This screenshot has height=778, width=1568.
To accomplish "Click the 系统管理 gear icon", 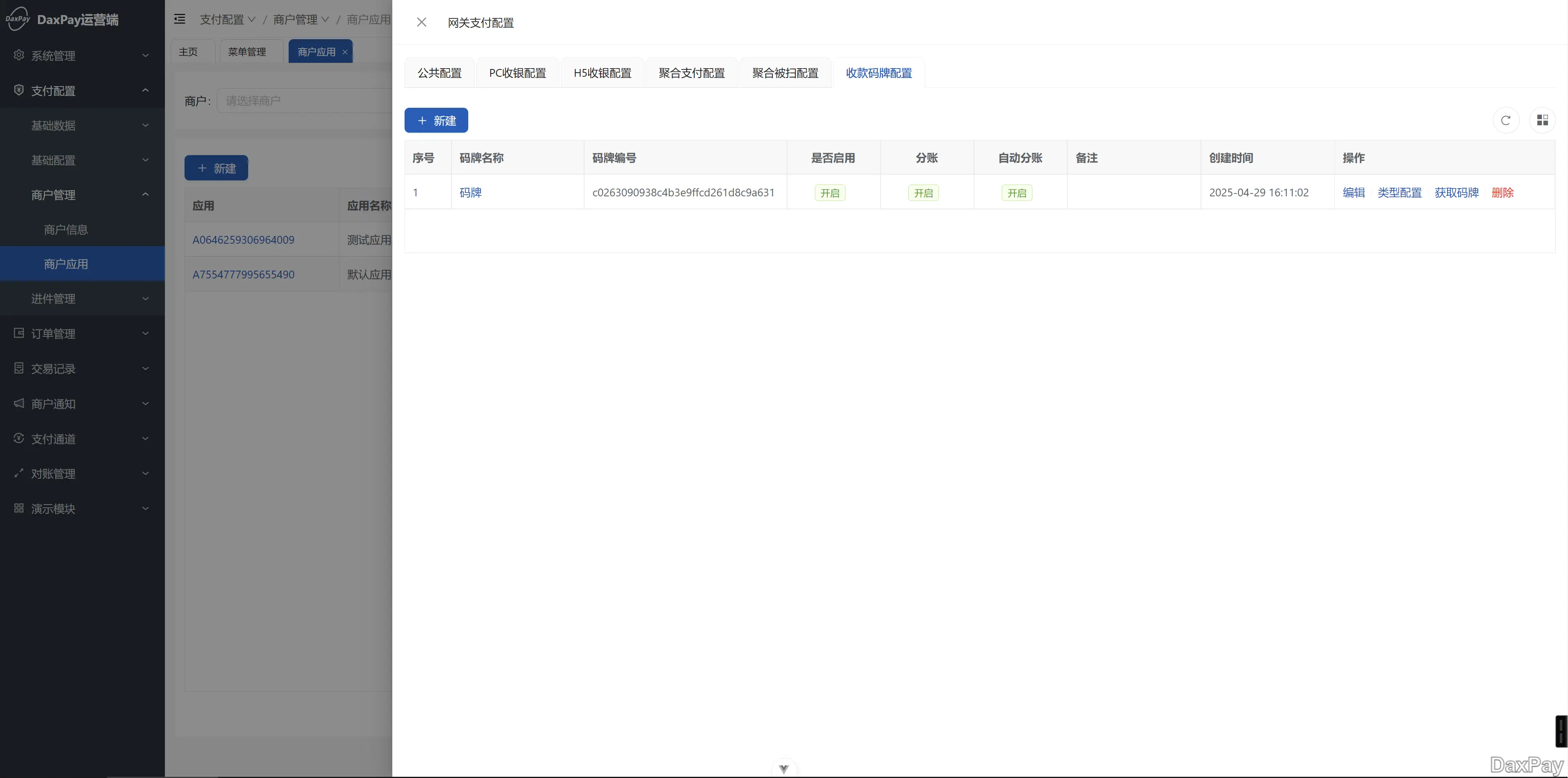I will 19,55.
